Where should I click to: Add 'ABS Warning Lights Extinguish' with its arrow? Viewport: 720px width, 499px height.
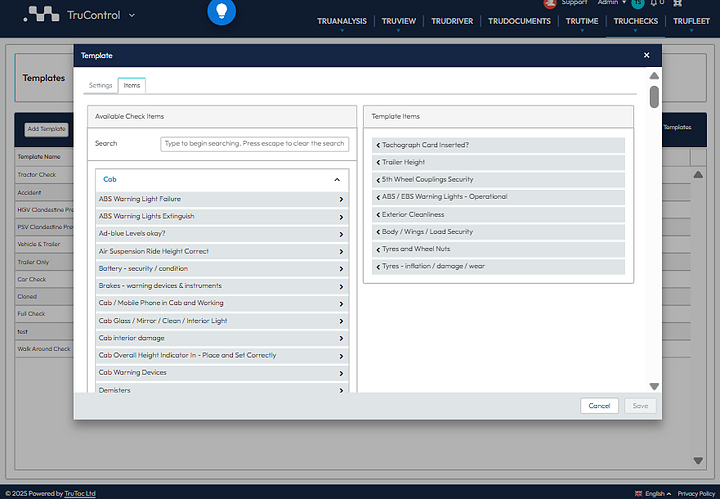coord(341,217)
